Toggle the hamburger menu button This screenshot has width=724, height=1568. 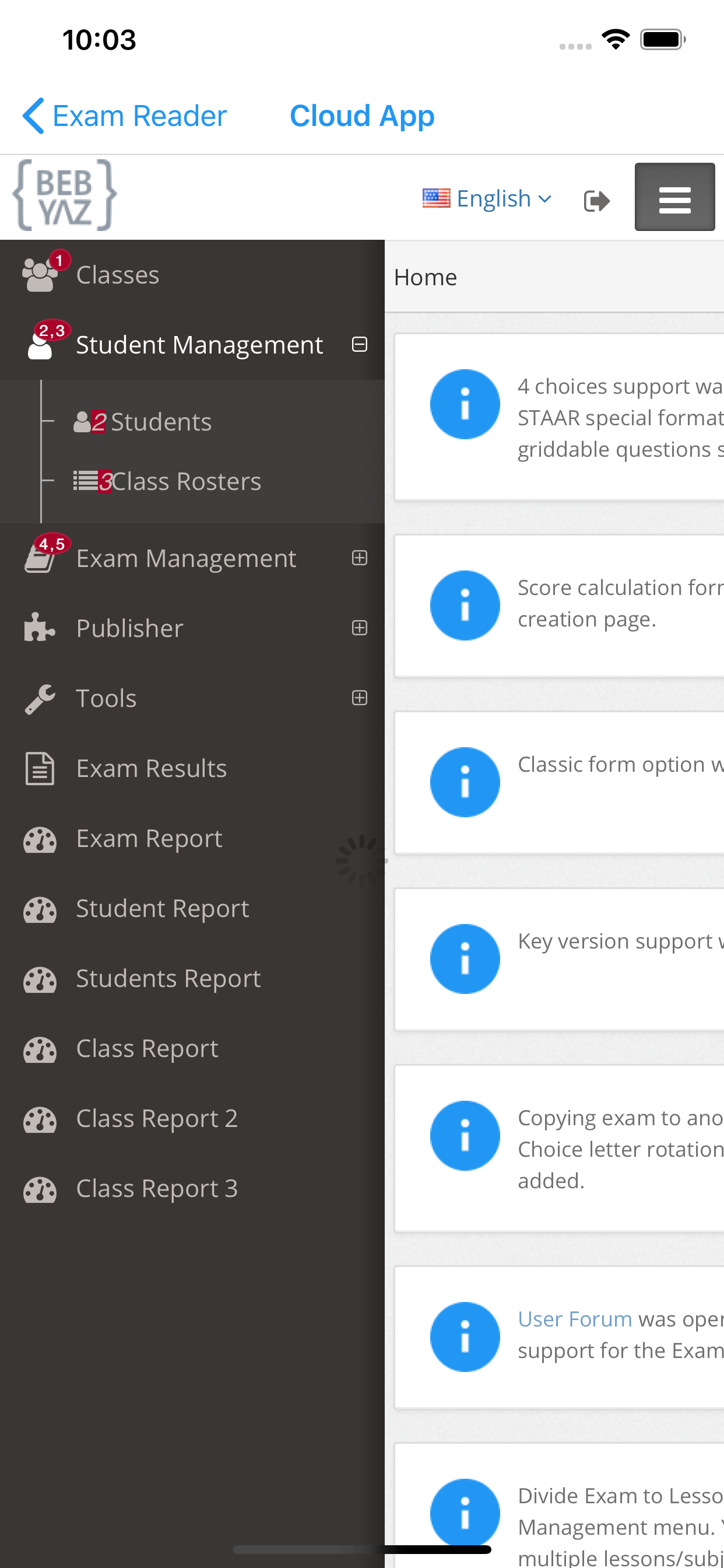674,197
